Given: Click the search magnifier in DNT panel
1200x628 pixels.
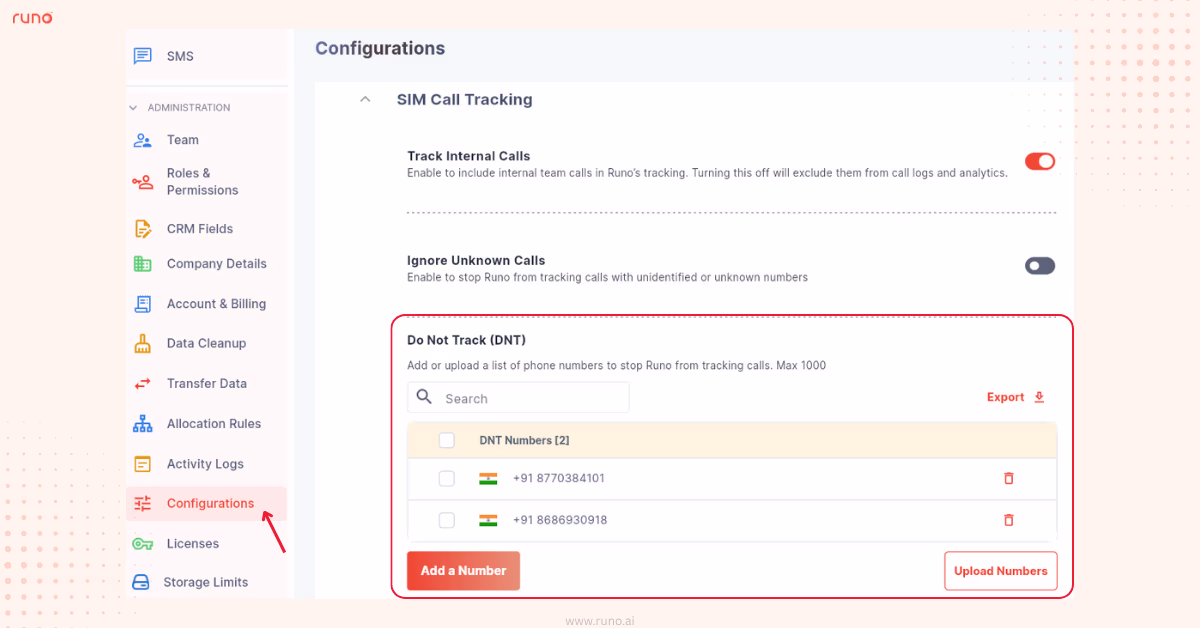Looking at the screenshot, I should [x=424, y=397].
